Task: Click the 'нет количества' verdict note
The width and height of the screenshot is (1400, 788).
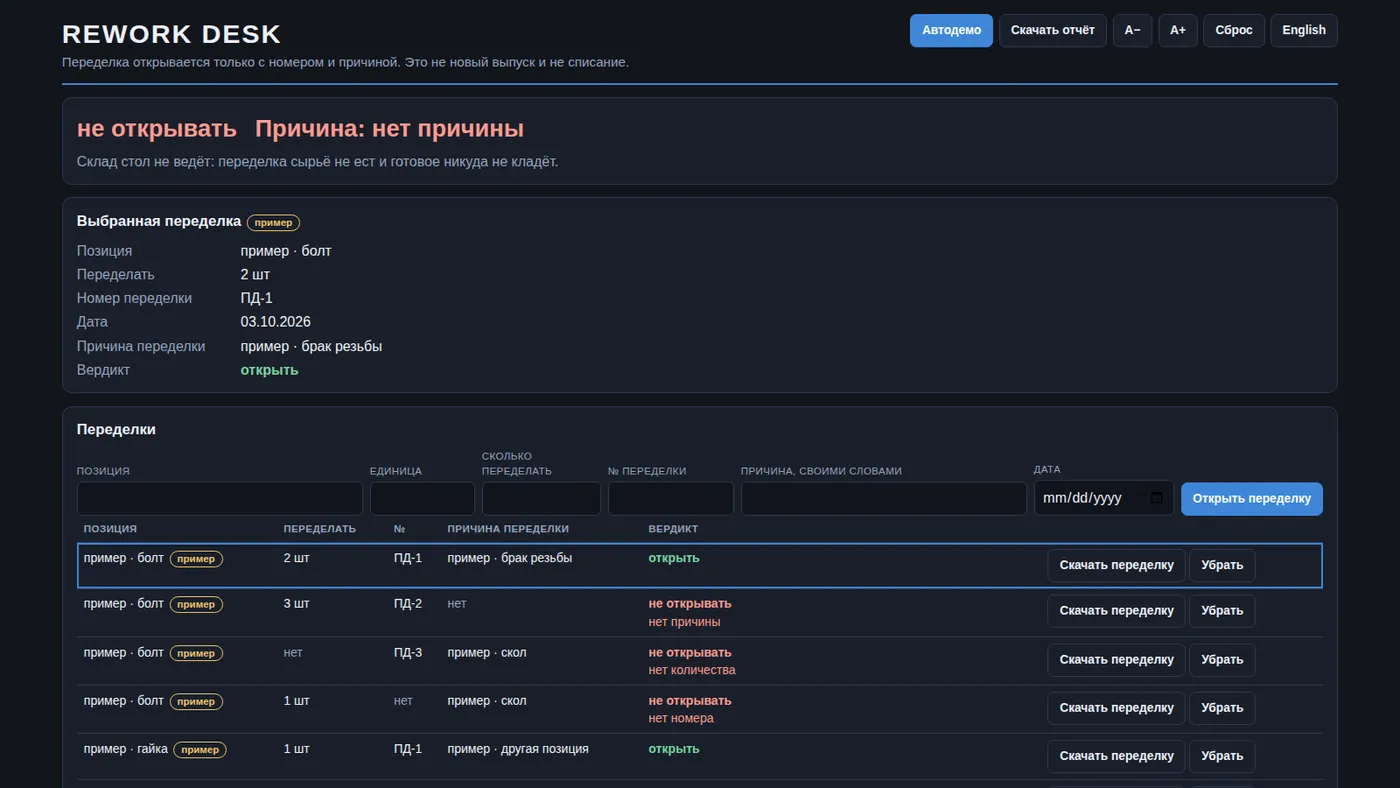Action: [x=692, y=670]
